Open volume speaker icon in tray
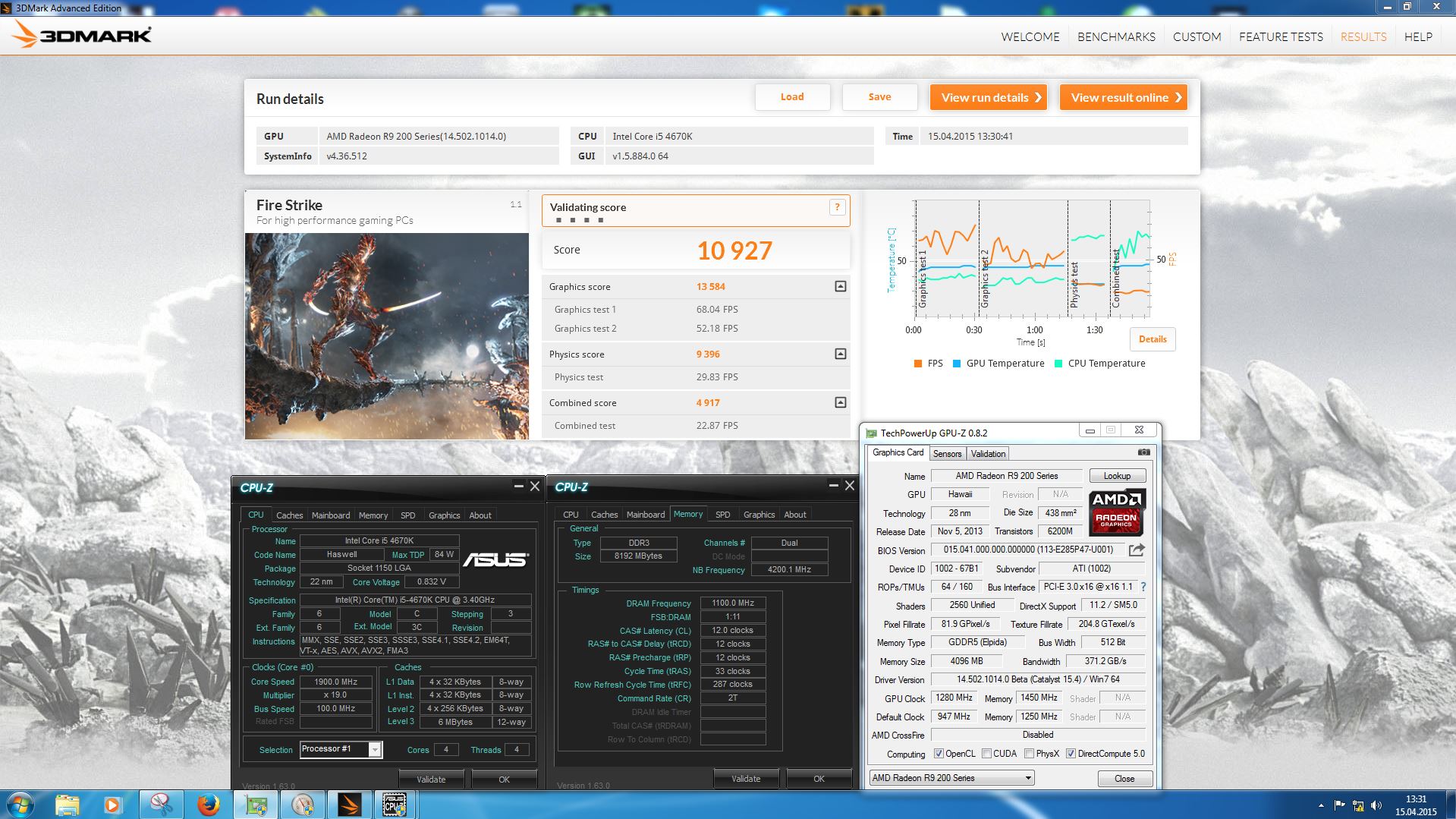This screenshot has height=819, width=1456. click(1376, 805)
